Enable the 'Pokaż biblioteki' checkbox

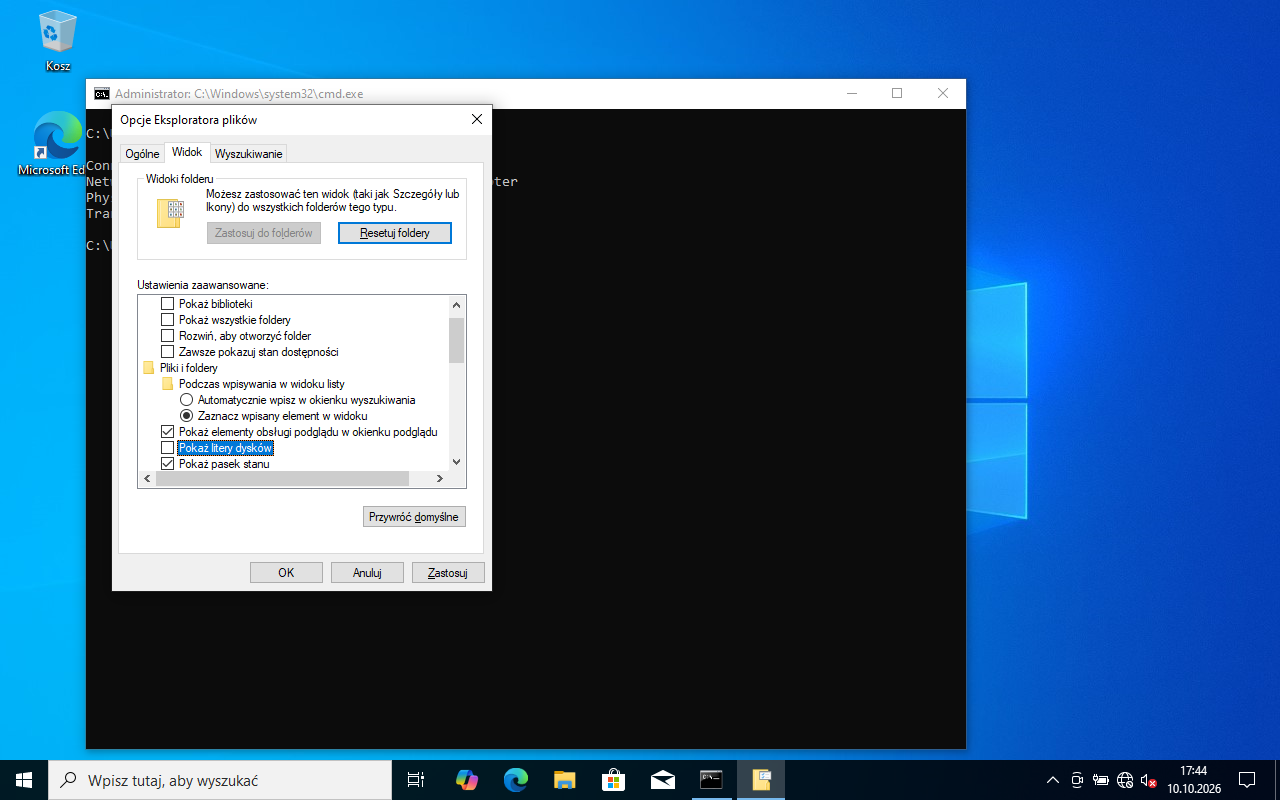coord(168,304)
